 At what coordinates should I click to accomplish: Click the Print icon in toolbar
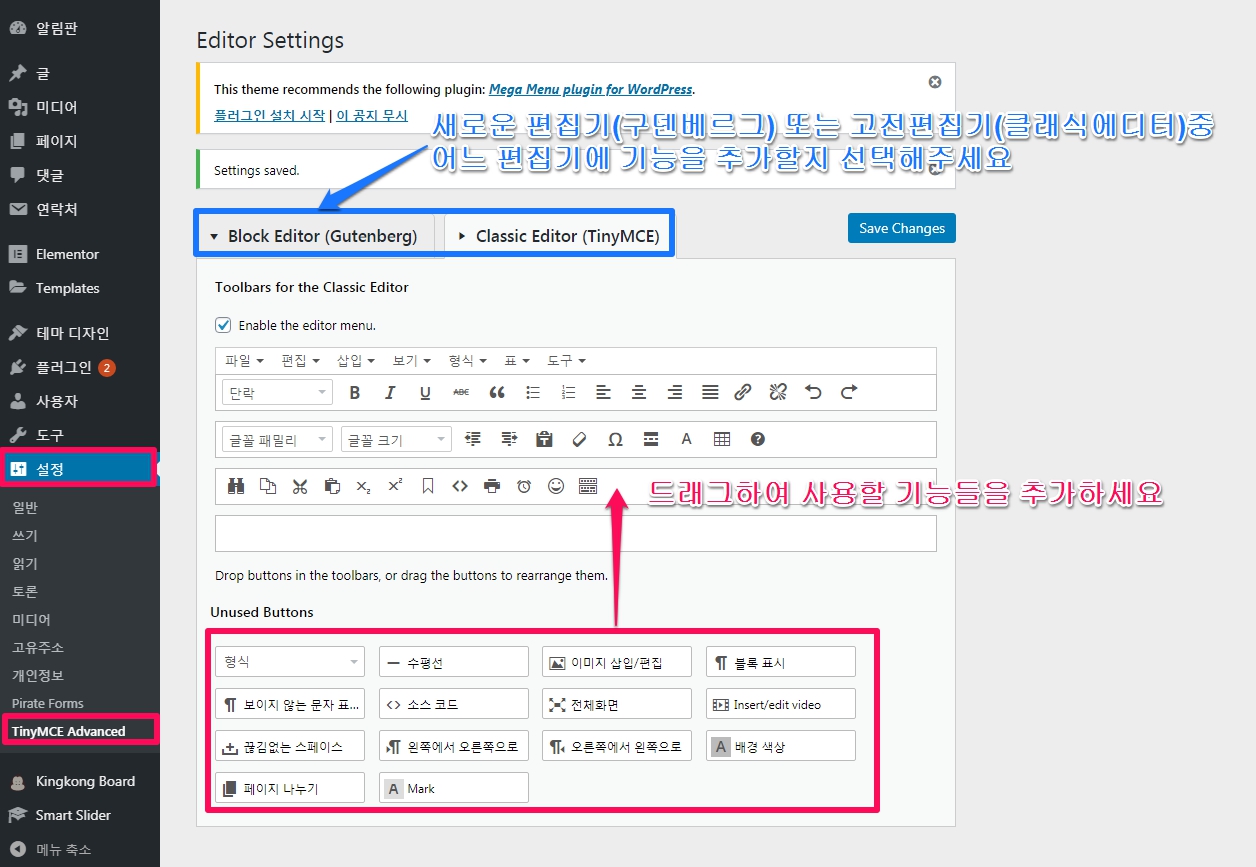click(491, 486)
